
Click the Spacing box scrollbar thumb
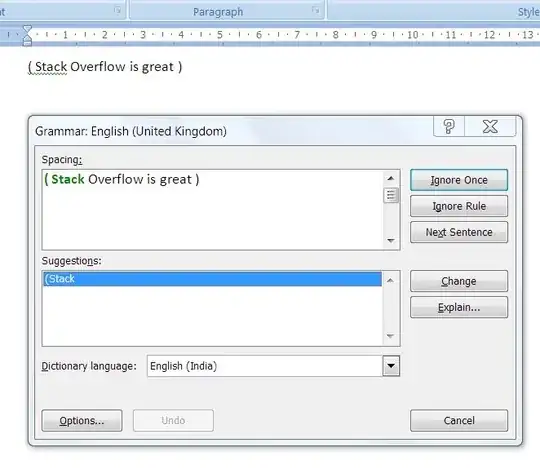[x=391, y=195]
